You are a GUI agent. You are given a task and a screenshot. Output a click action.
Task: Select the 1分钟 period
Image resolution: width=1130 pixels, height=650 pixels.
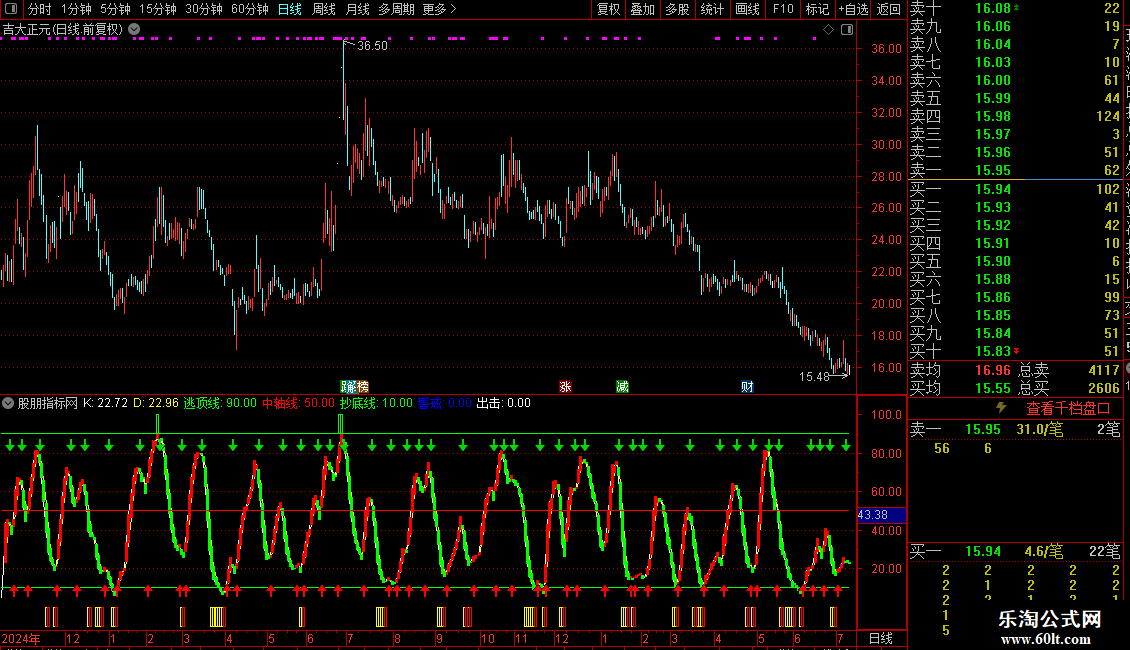(76, 9)
